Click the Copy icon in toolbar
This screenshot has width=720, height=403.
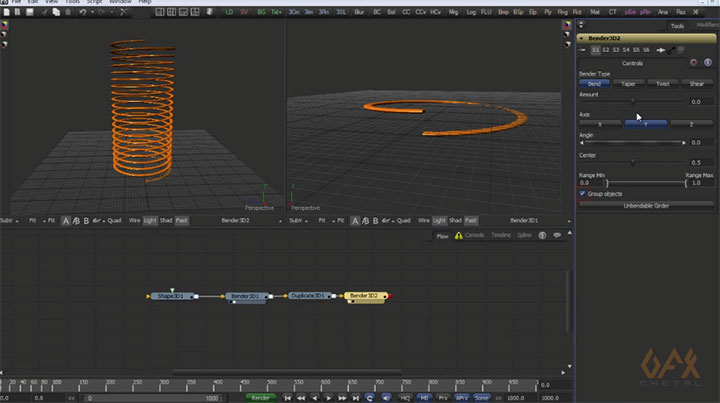click(x=56, y=12)
